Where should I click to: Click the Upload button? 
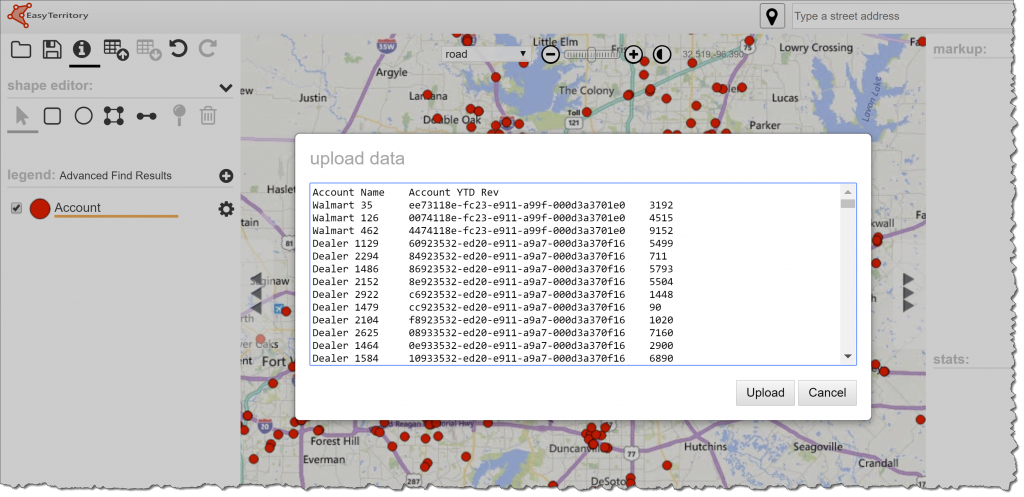click(x=765, y=393)
